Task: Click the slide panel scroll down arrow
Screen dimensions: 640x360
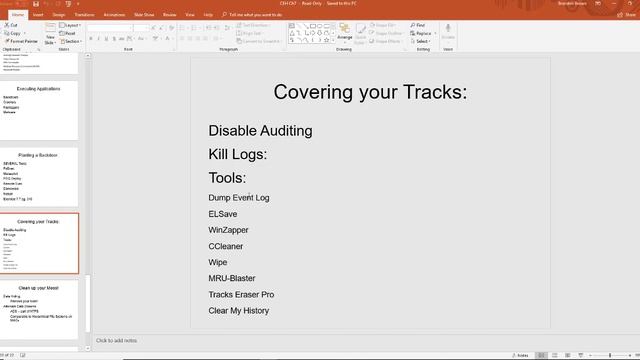Action: (88, 349)
